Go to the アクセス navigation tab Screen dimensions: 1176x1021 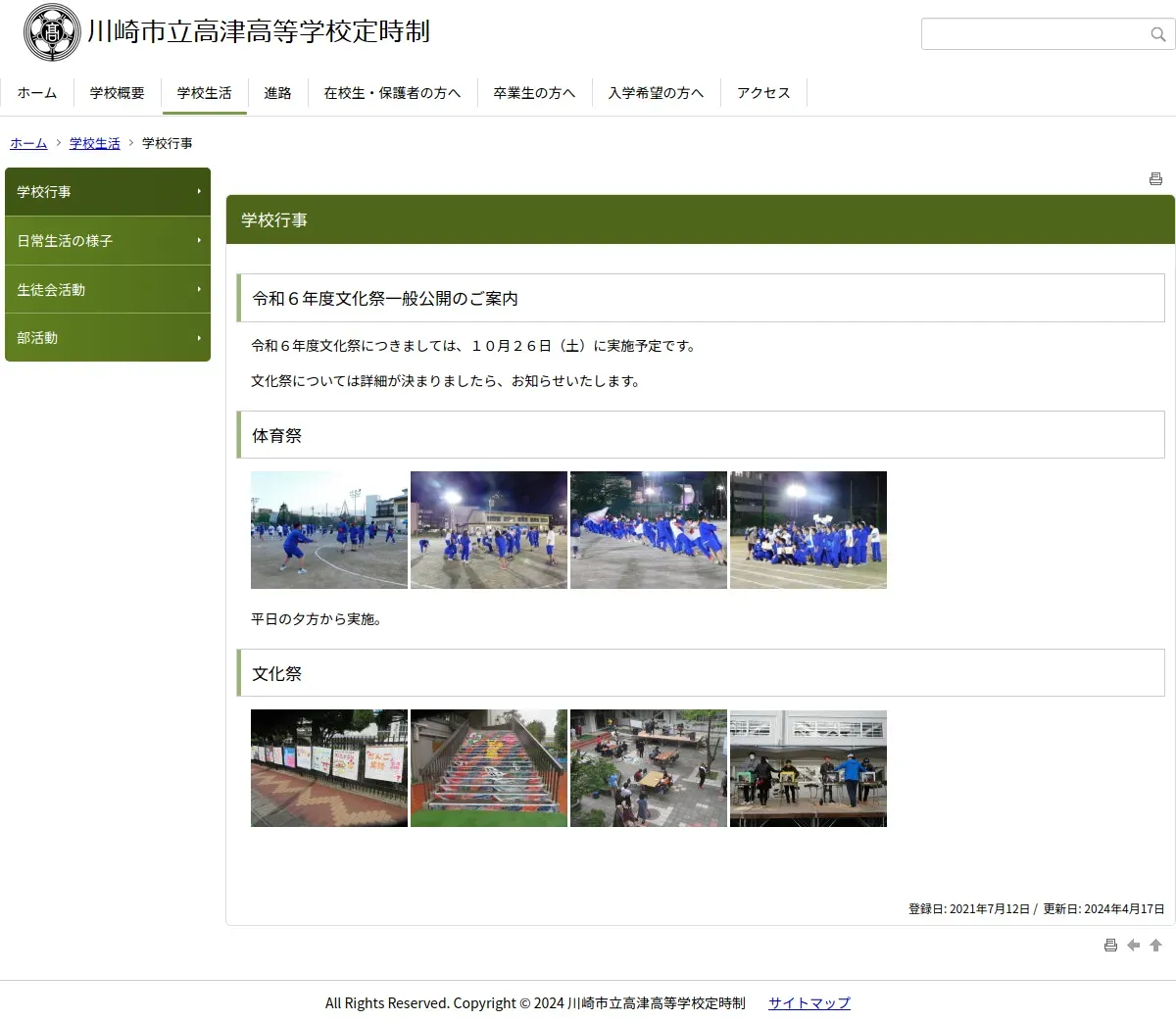(763, 93)
